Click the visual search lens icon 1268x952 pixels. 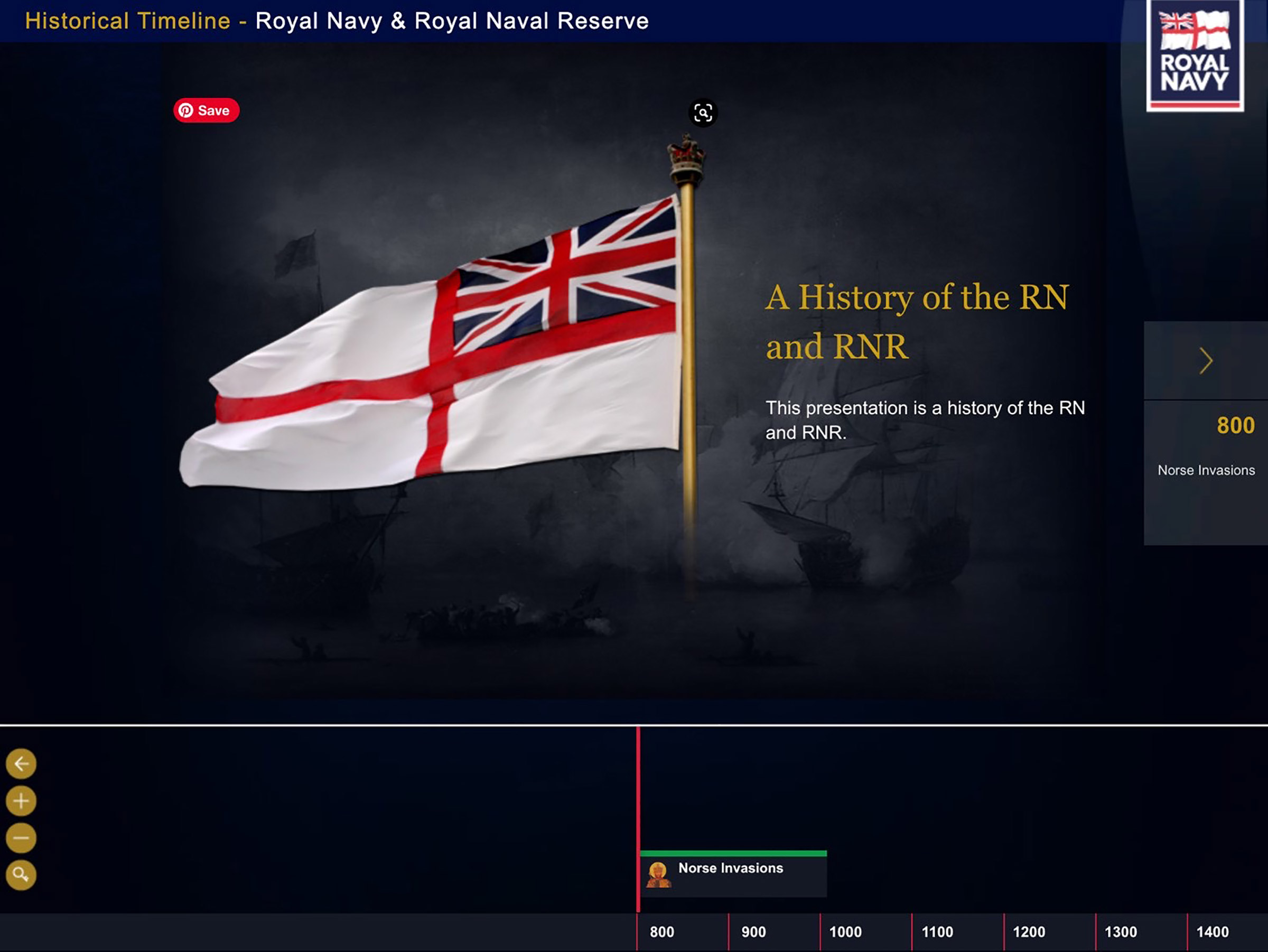703,113
